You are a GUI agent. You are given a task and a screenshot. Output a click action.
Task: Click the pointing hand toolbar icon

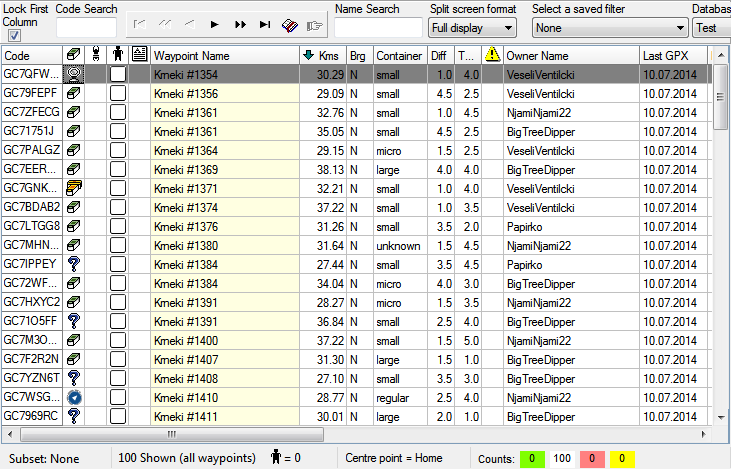pos(315,25)
